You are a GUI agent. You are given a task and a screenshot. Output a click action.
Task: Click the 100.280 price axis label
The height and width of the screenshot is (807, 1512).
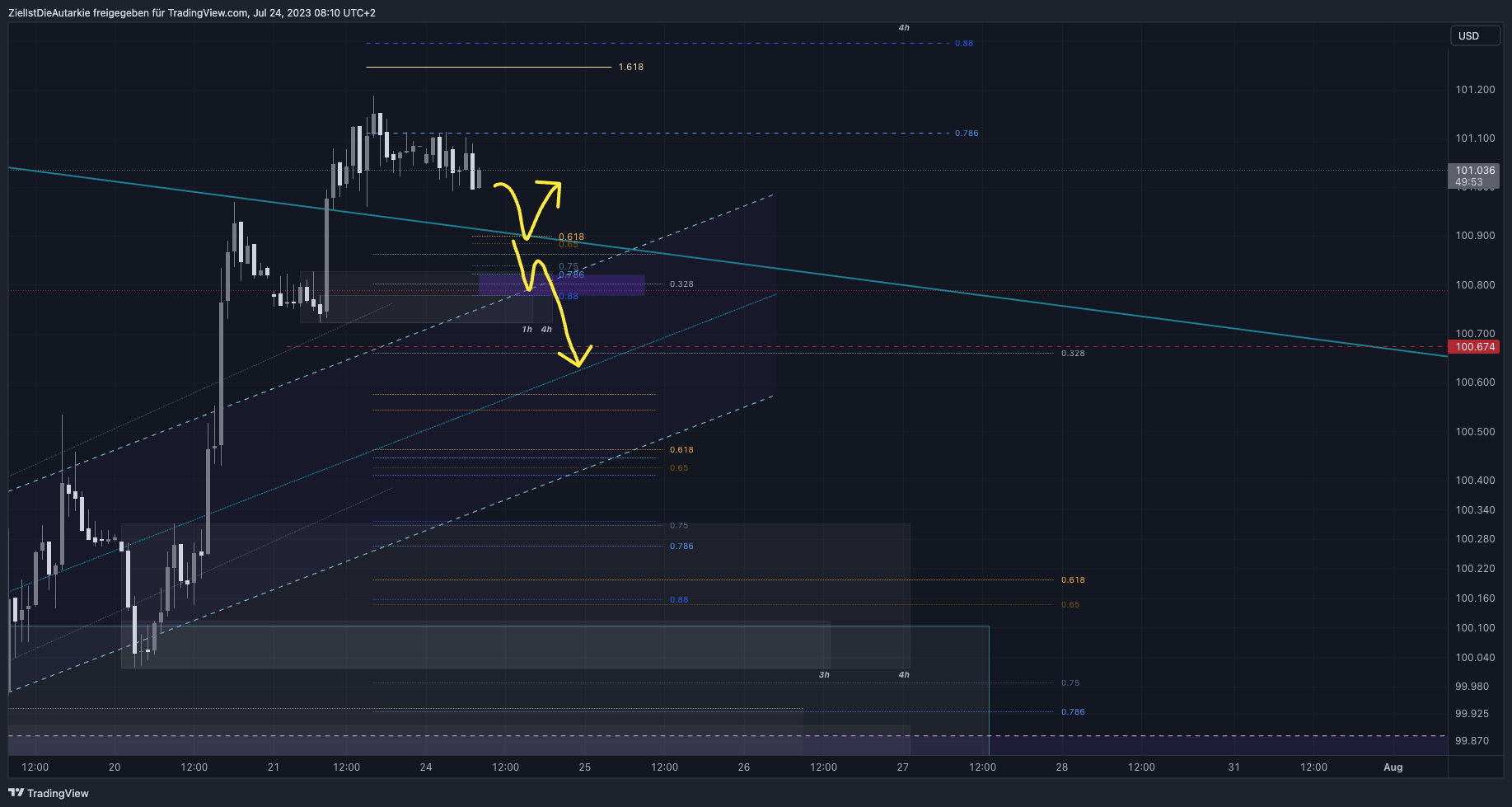coord(1475,539)
